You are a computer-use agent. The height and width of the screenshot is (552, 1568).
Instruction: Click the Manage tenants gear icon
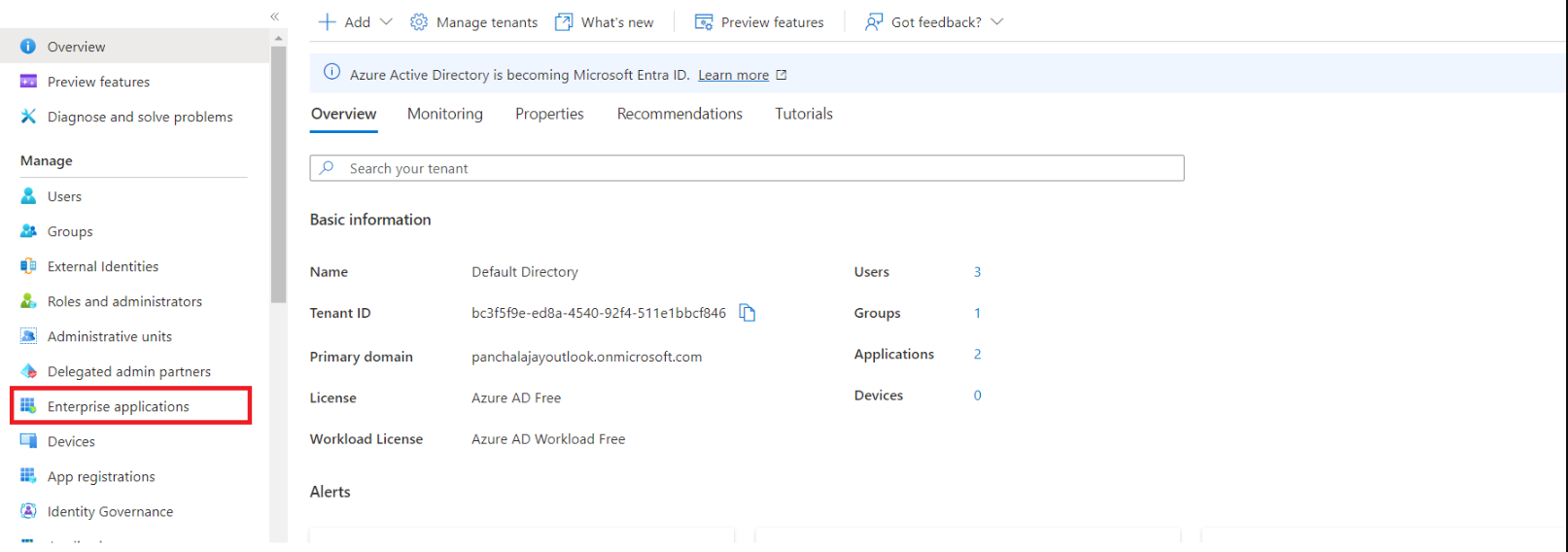419,21
